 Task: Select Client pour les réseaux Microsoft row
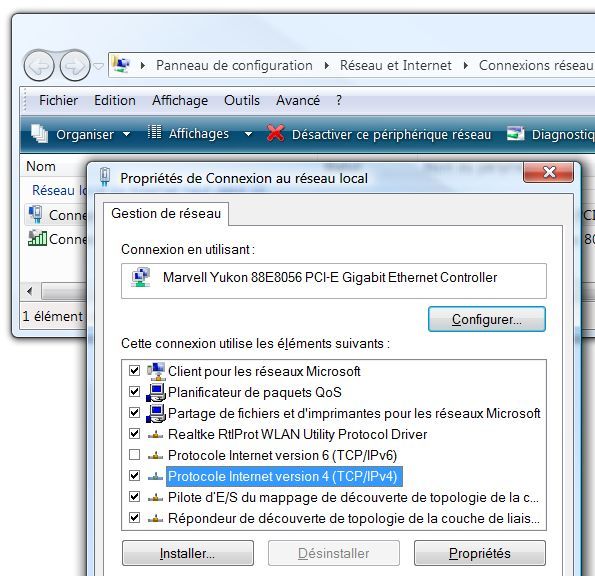click(264, 371)
